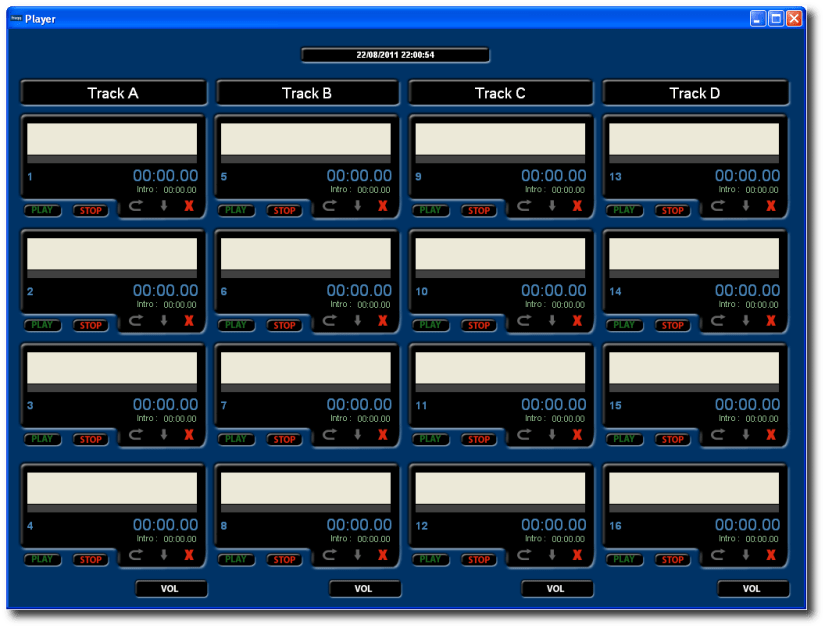Click the blank title display of player 4

click(112, 488)
